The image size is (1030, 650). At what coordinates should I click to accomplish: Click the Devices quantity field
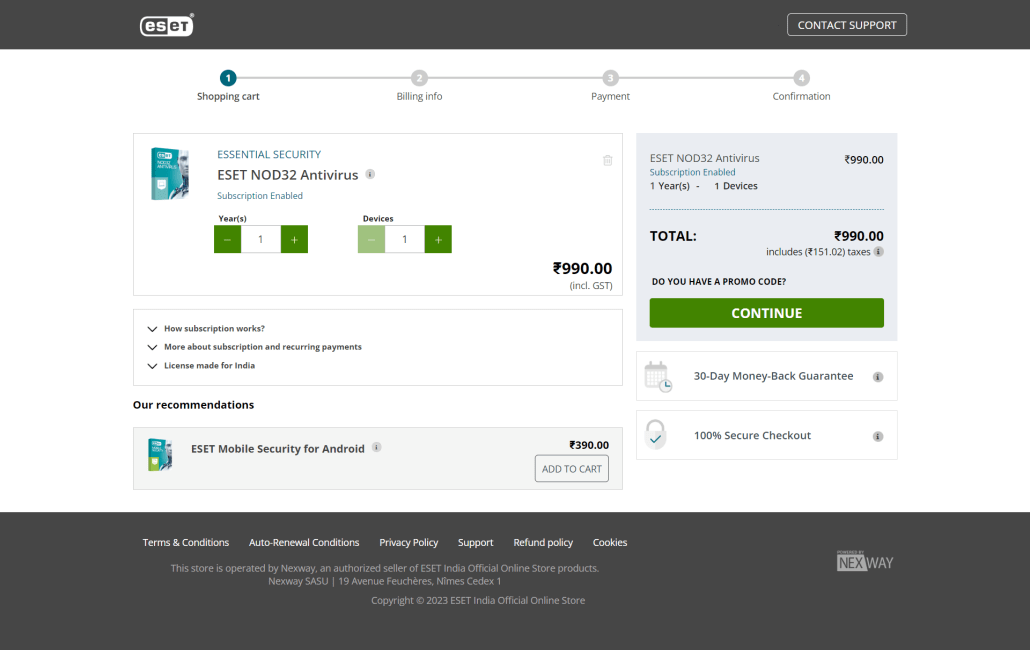point(405,240)
